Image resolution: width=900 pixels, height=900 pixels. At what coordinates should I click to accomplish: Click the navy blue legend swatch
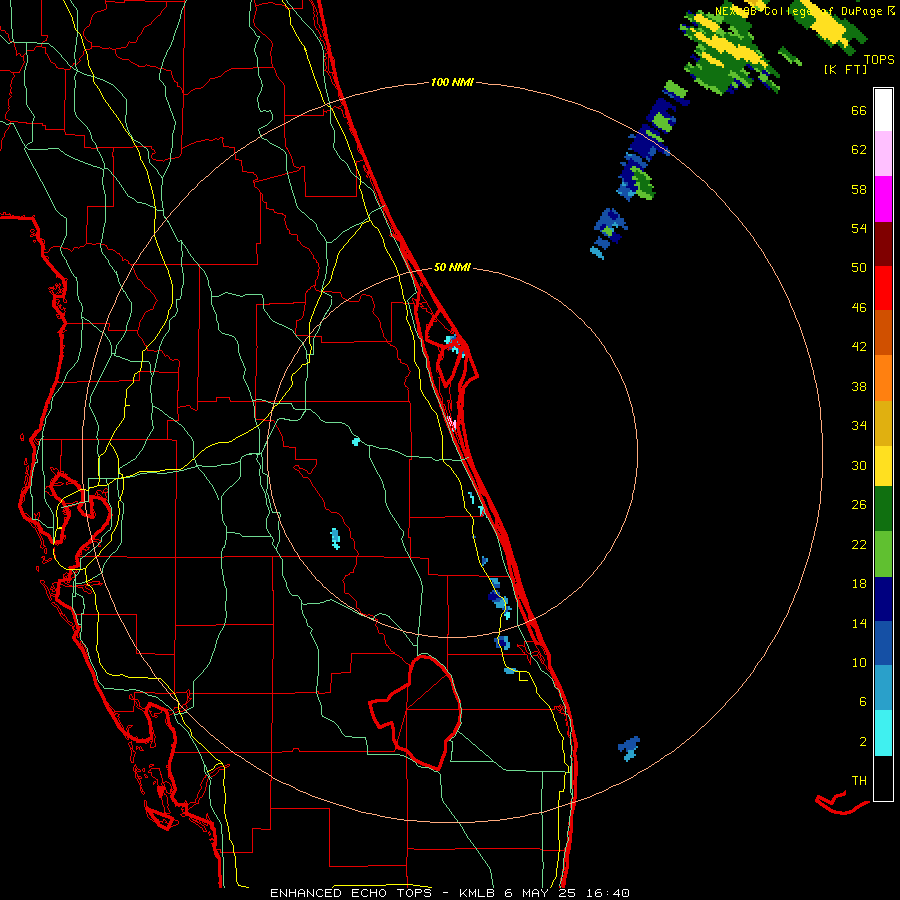[883, 599]
